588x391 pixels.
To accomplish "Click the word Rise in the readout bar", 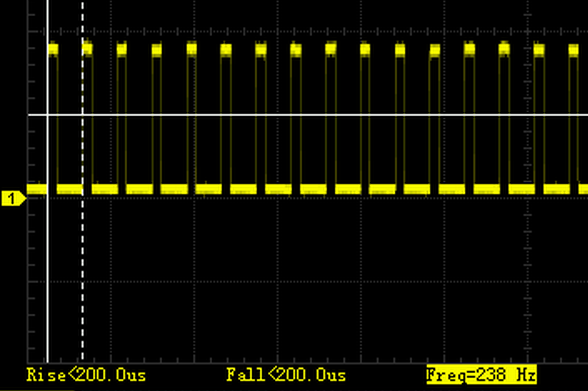I will [x=46, y=375].
